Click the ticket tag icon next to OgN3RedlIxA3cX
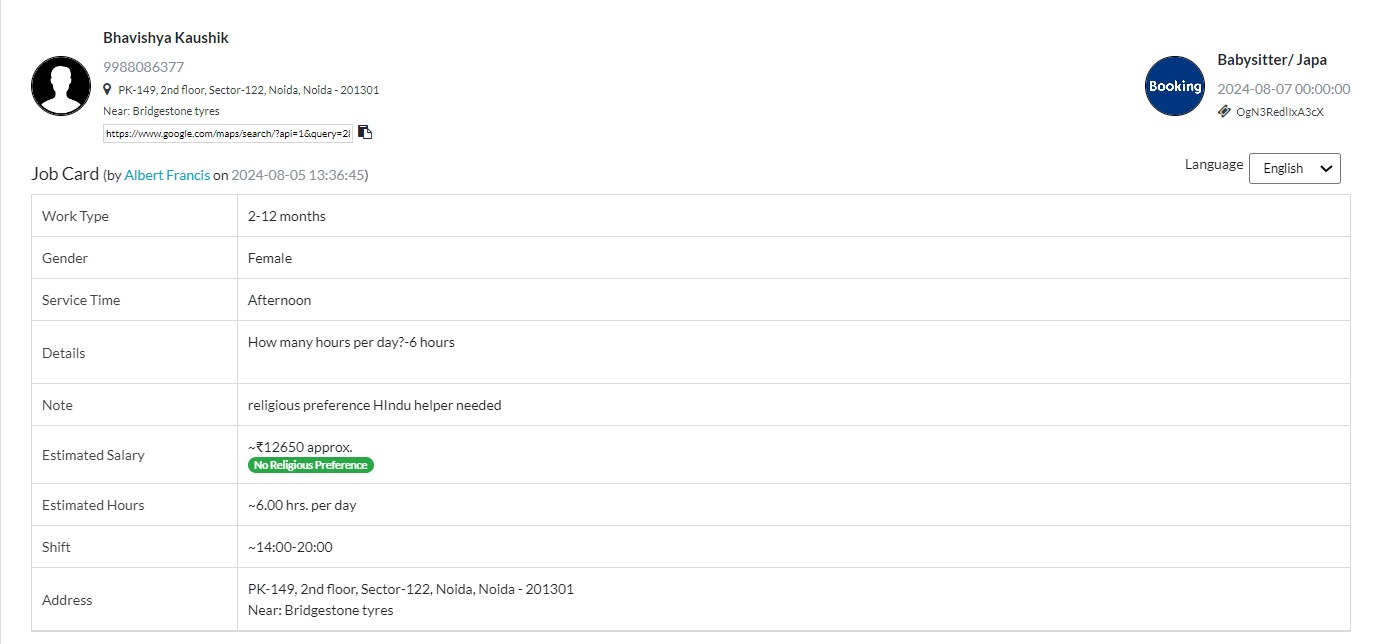Screen dimensions: 1373x644 click(1224, 111)
